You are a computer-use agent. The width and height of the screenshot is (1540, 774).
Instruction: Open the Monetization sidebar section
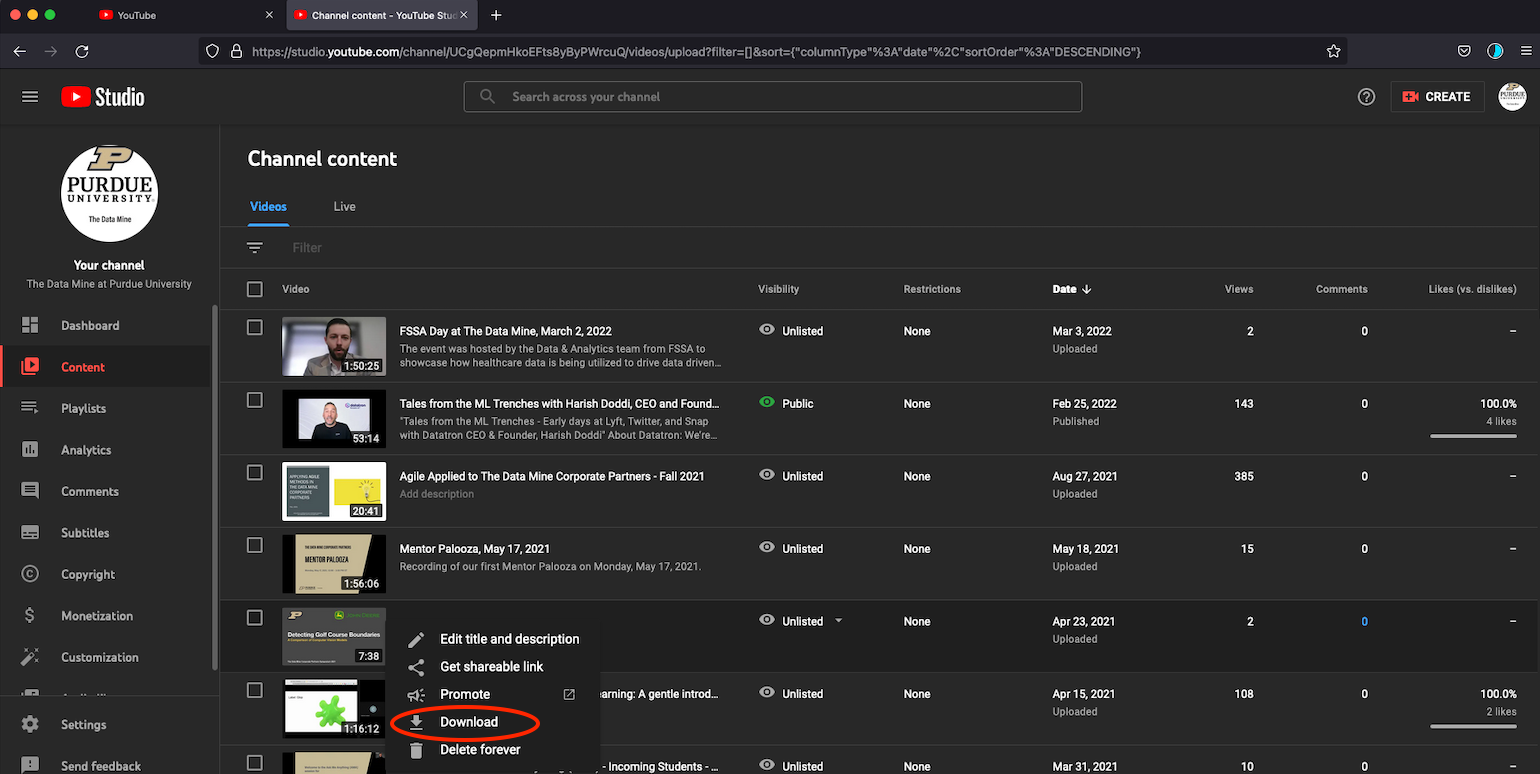coord(96,616)
